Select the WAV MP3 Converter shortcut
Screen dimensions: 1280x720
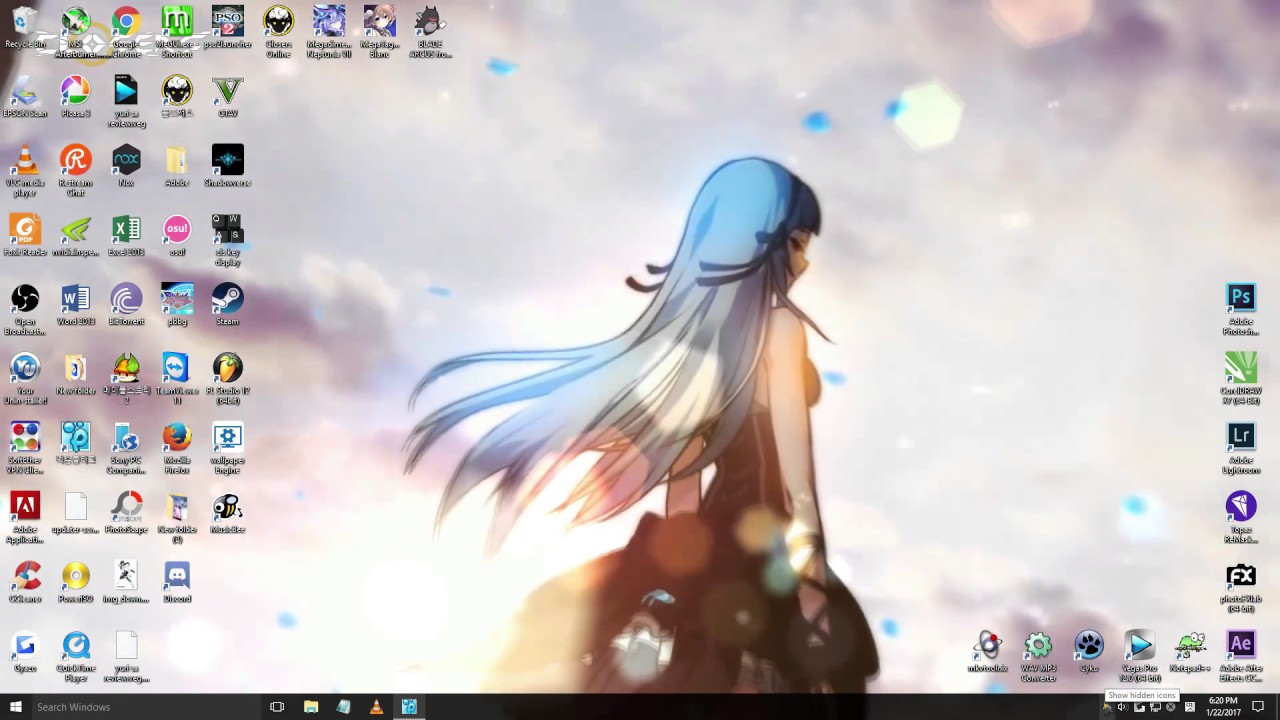tap(1038, 655)
